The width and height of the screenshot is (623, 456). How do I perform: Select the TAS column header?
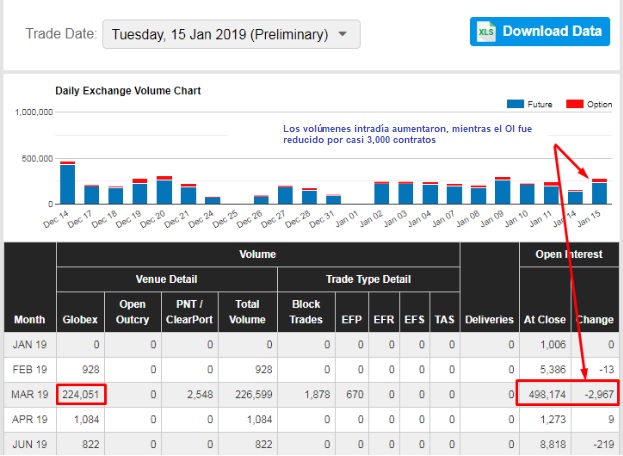(445, 312)
